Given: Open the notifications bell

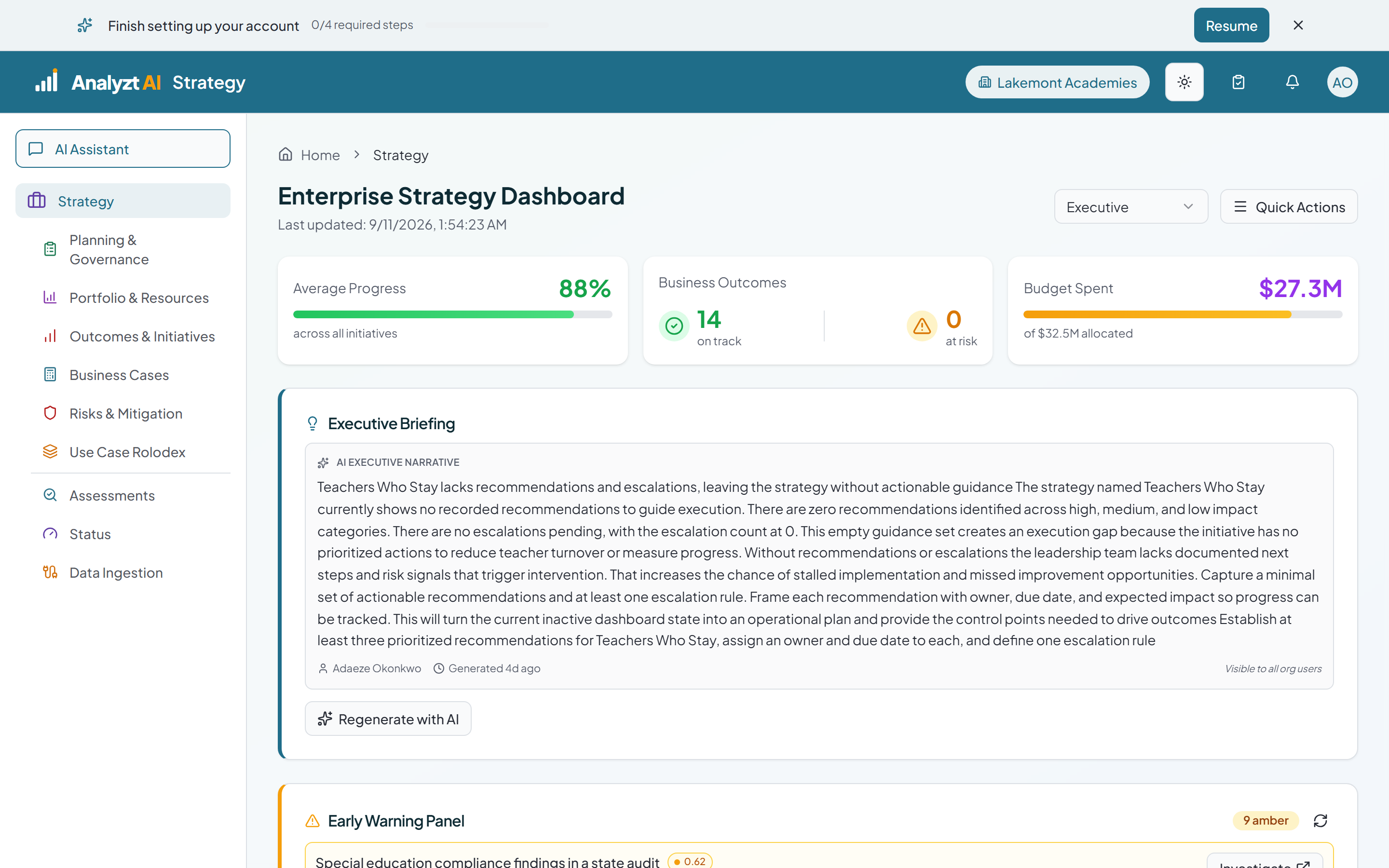Looking at the screenshot, I should pyautogui.click(x=1292, y=82).
